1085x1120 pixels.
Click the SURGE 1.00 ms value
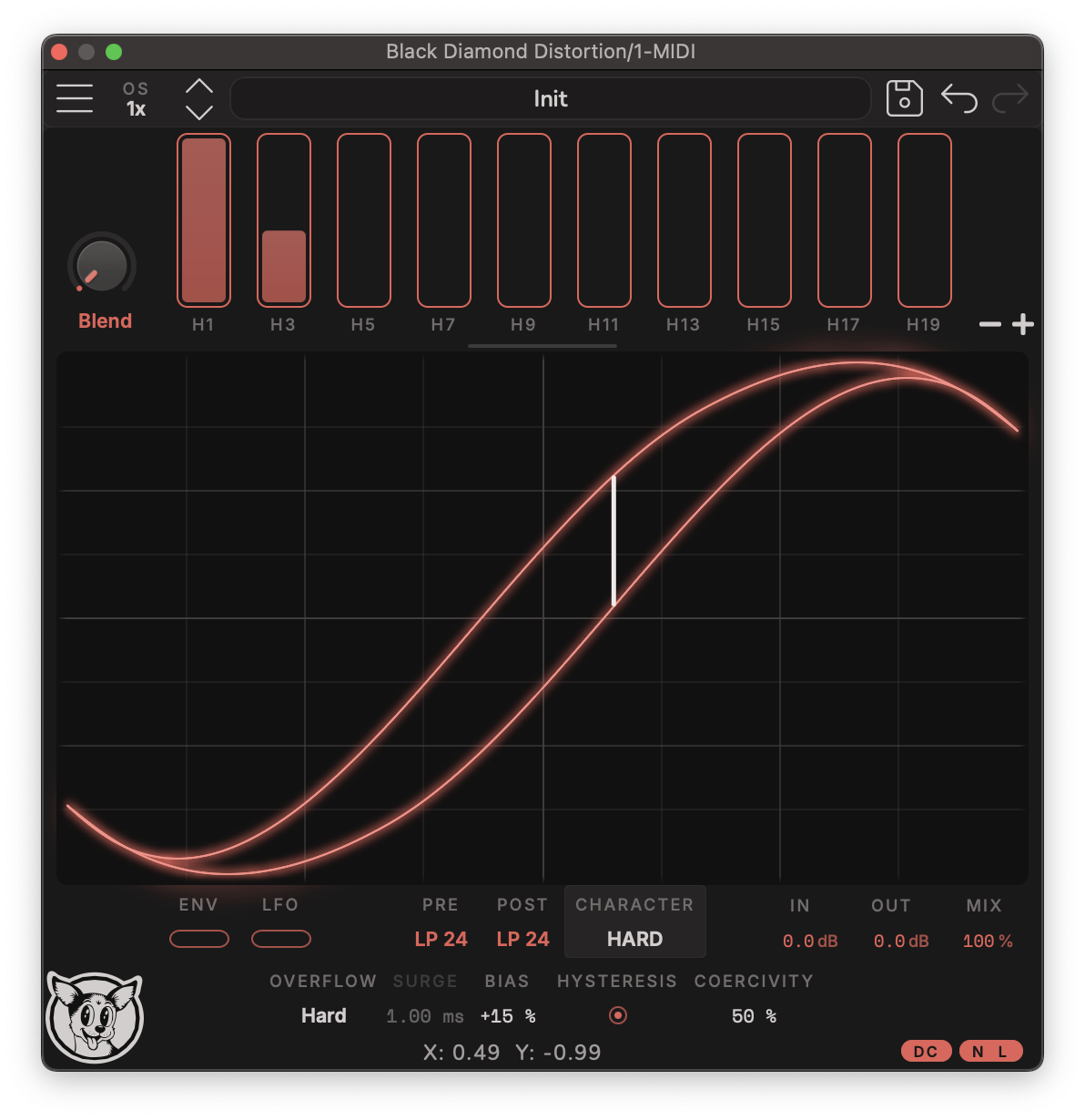coord(425,1016)
